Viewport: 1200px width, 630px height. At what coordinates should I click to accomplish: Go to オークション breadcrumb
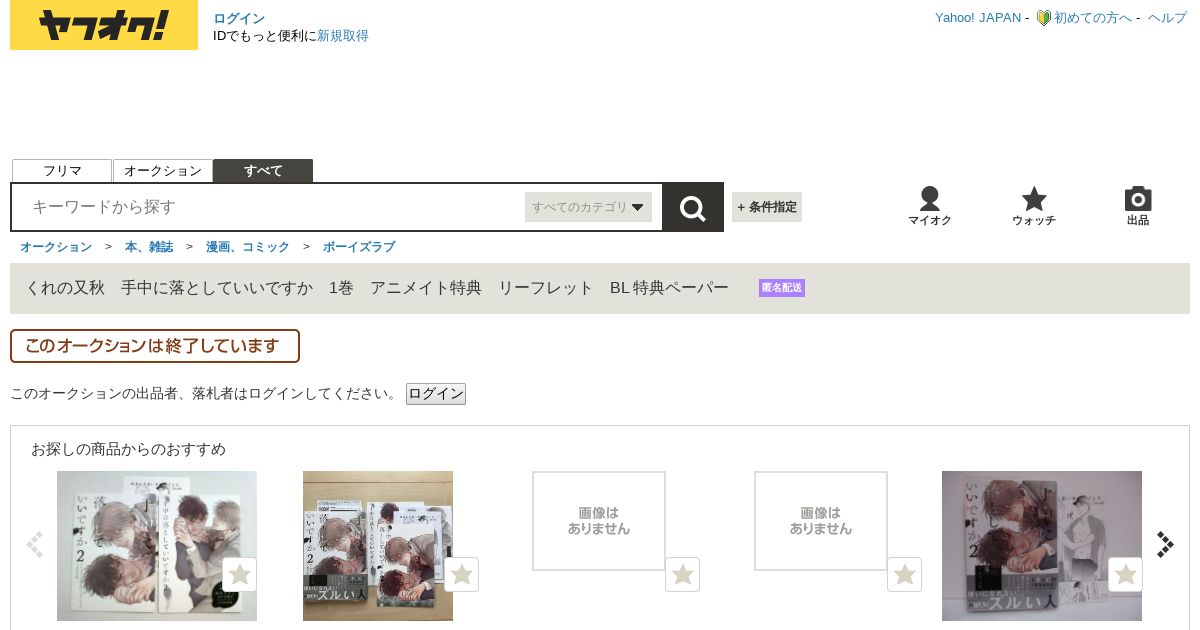56,247
